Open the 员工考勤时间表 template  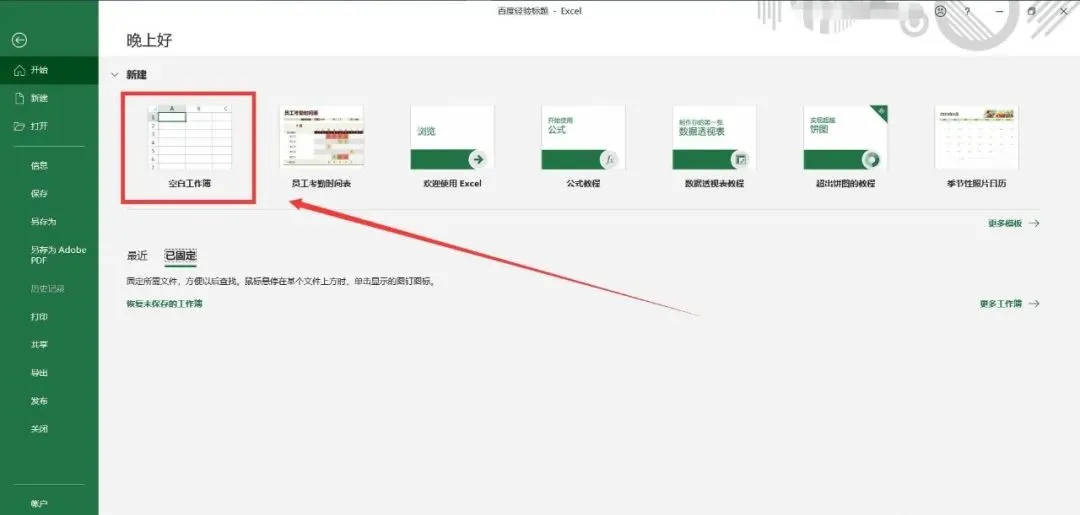(322, 147)
